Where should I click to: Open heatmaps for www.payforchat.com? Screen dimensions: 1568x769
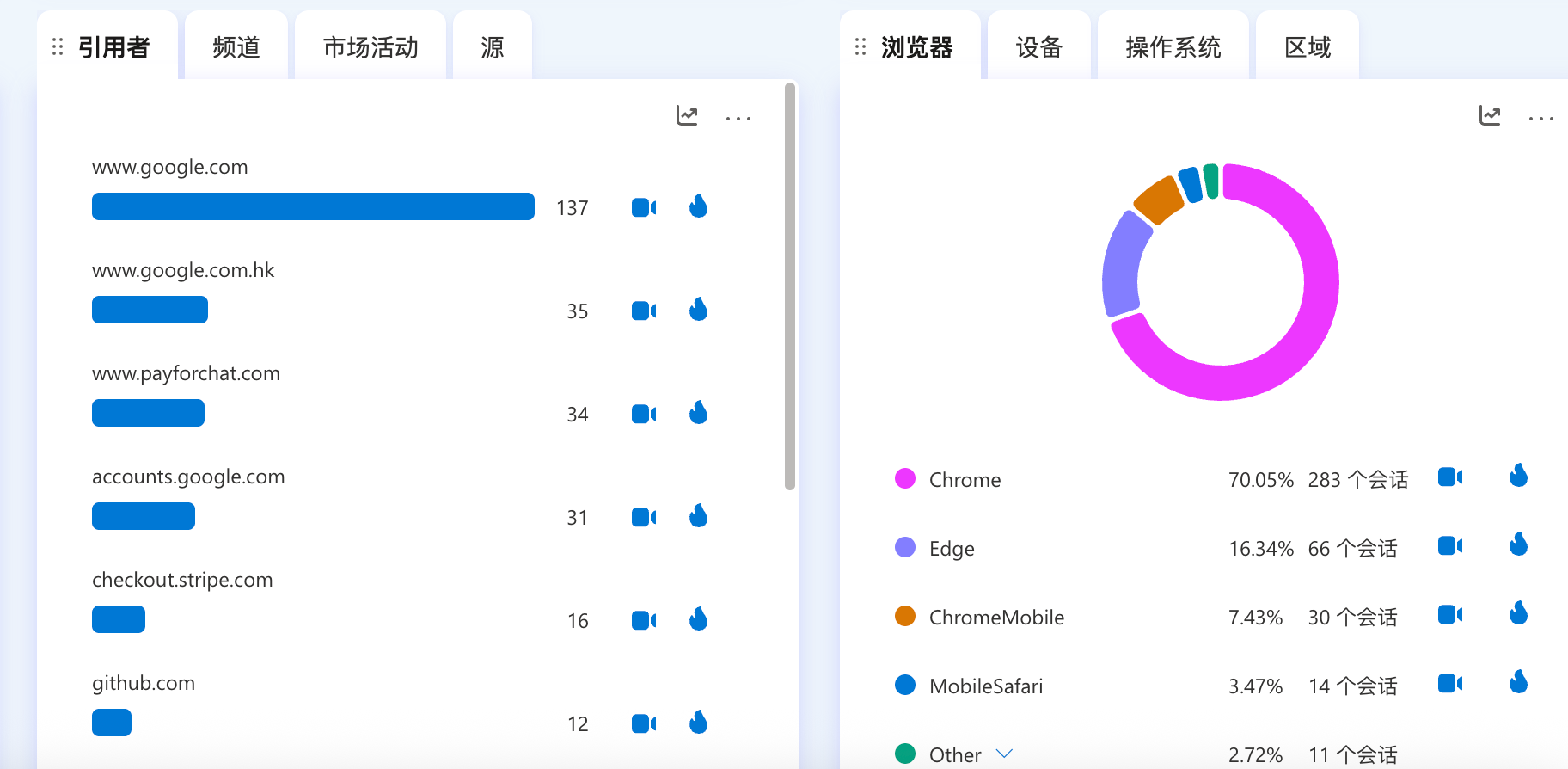pos(699,413)
